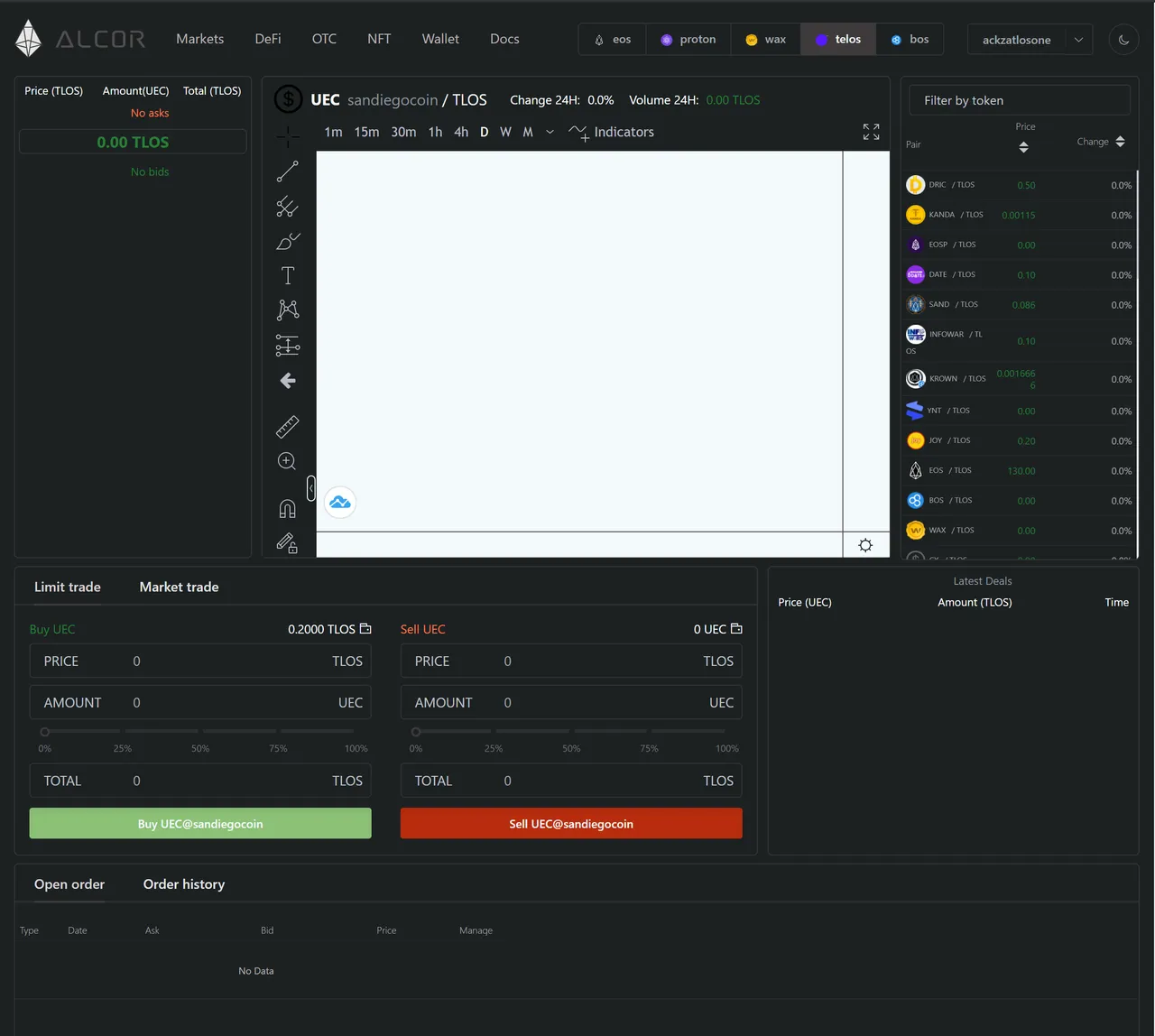Click the KANDA token icon
The image size is (1155, 1036).
point(915,215)
